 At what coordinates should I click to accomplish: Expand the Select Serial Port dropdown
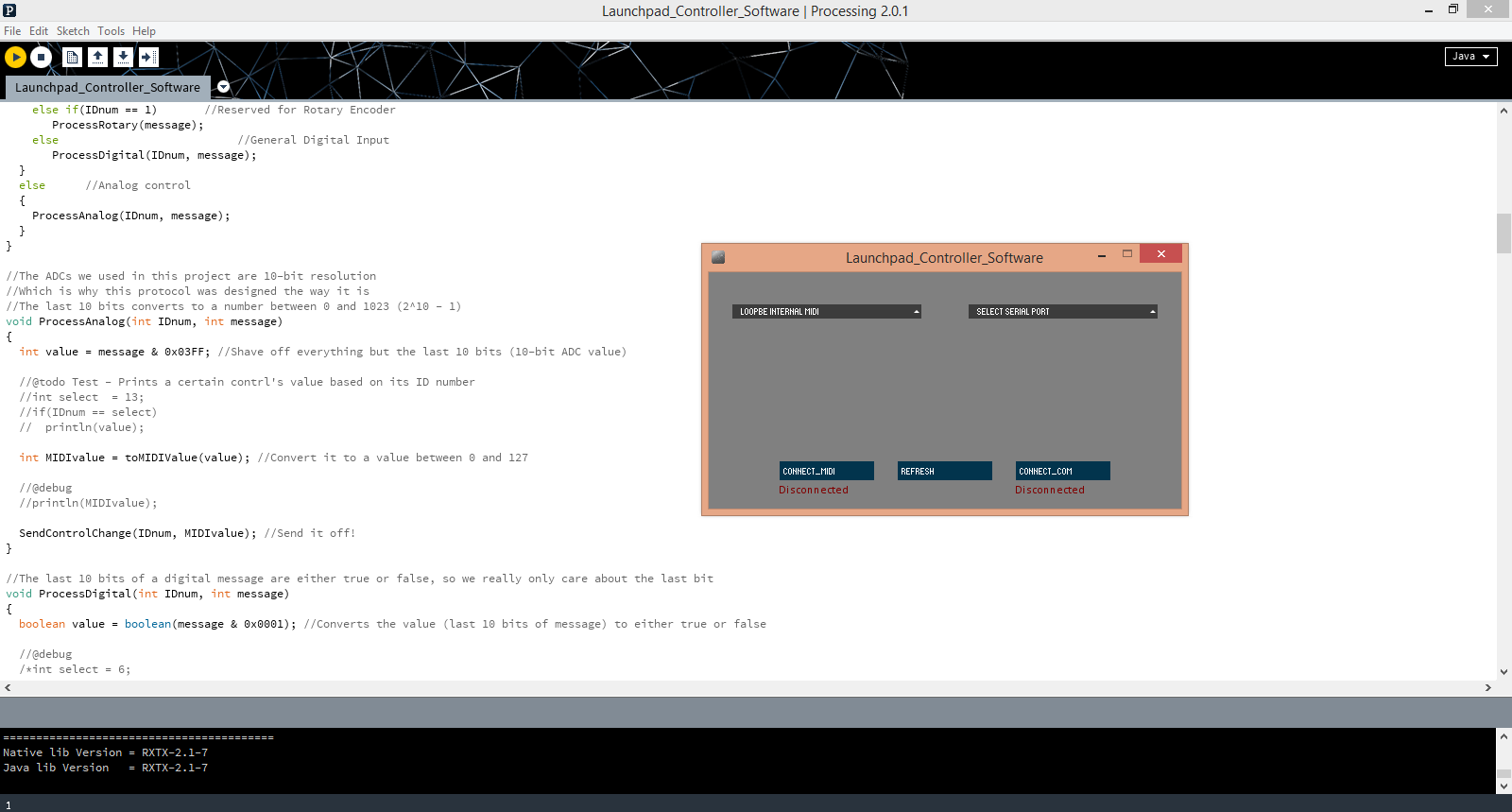tap(1062, 311)
